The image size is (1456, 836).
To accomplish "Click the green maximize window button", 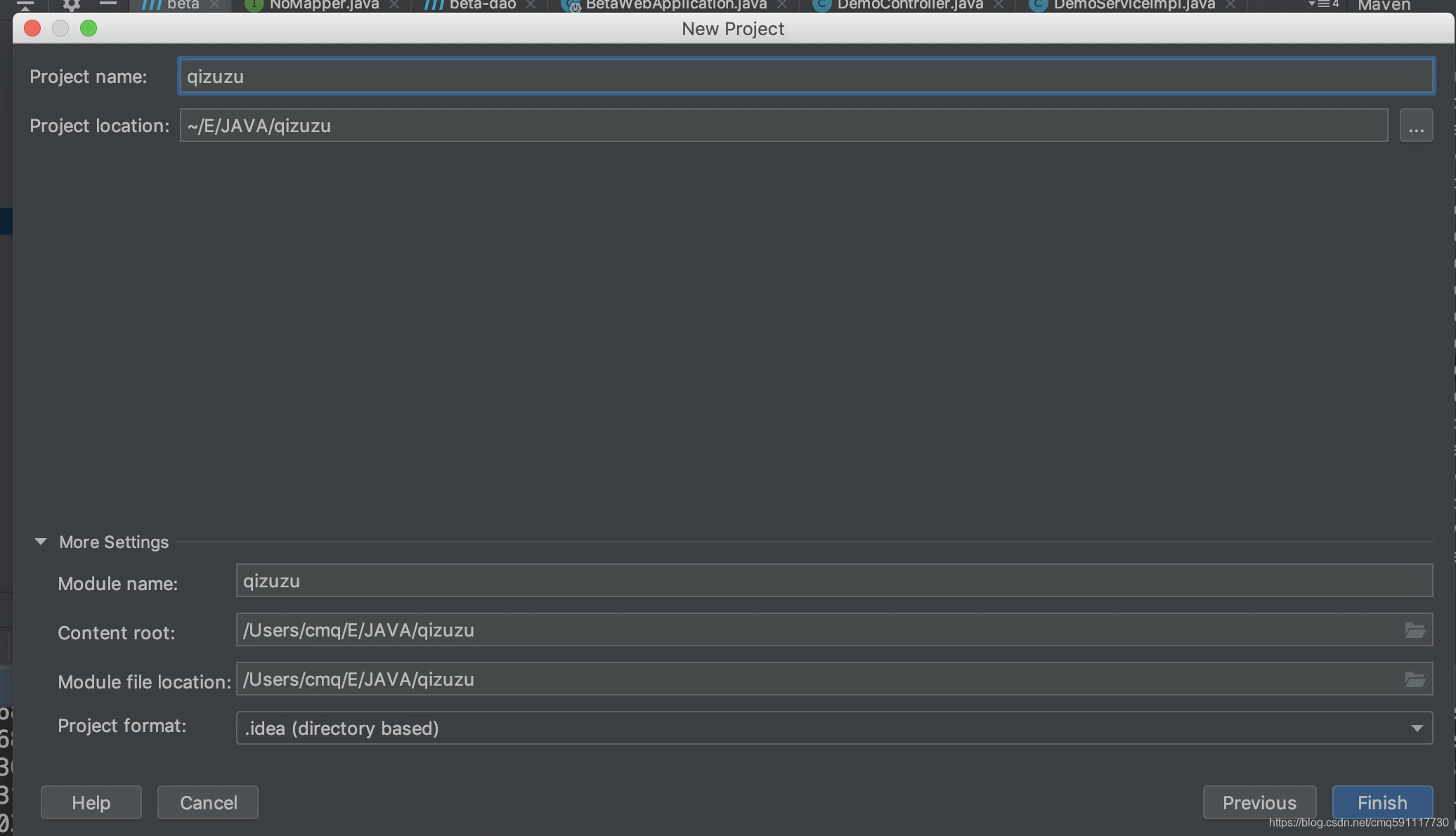I will point(89,29).
